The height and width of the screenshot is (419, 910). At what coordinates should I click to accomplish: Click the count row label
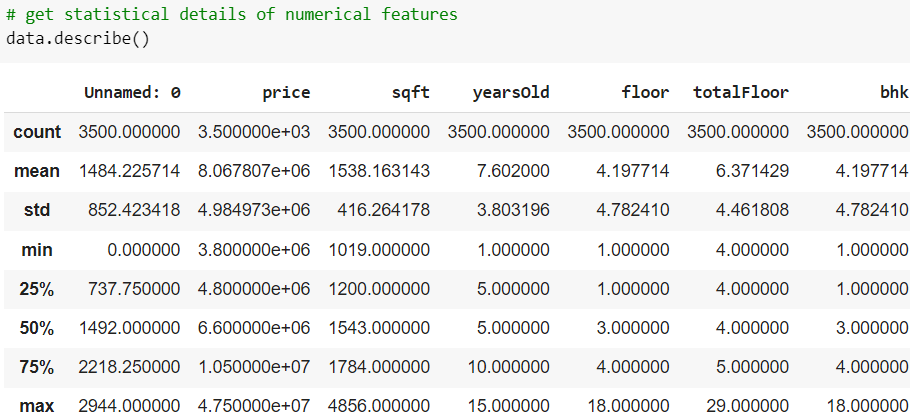[37, 132]
